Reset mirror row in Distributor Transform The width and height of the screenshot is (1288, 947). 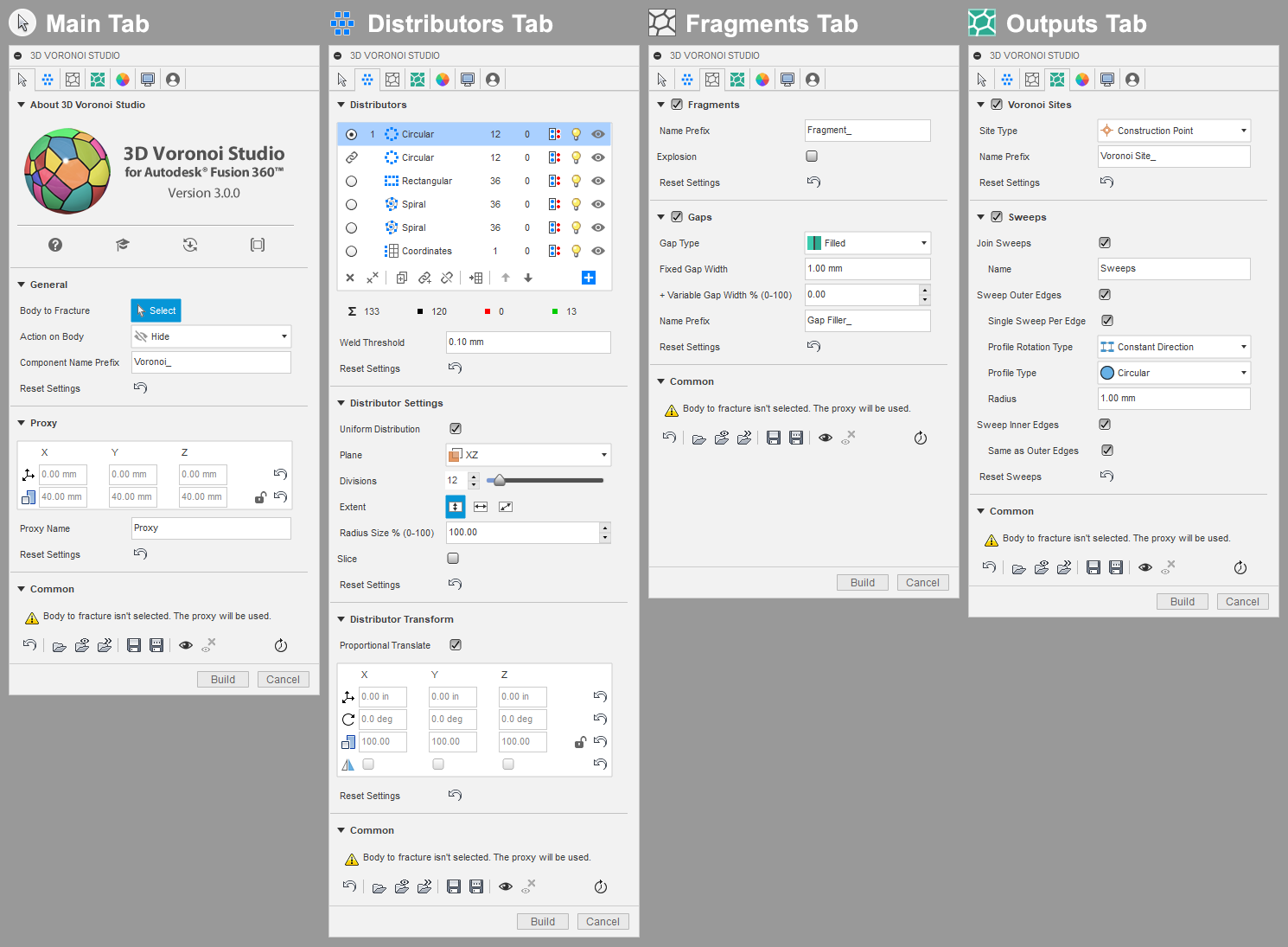pos(600,764)
